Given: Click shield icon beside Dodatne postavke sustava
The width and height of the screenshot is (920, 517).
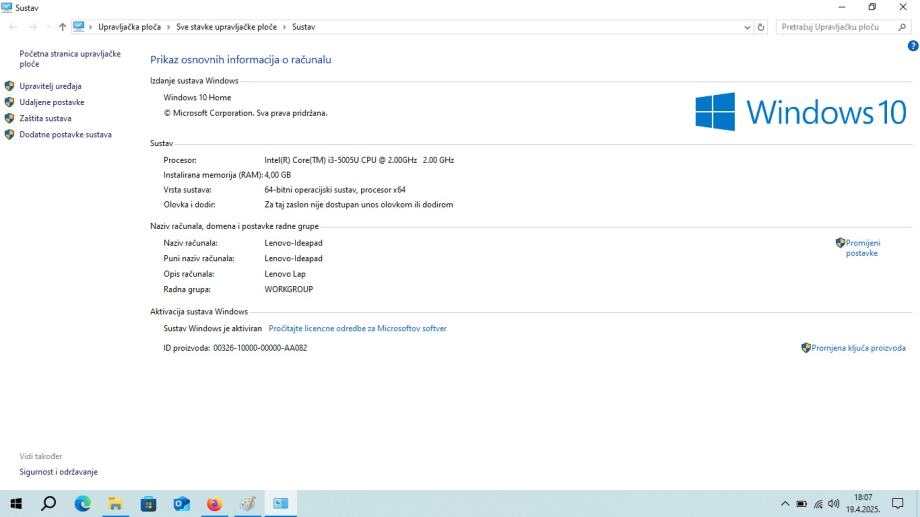Looking at the screenshot, I should coord(9,134).
